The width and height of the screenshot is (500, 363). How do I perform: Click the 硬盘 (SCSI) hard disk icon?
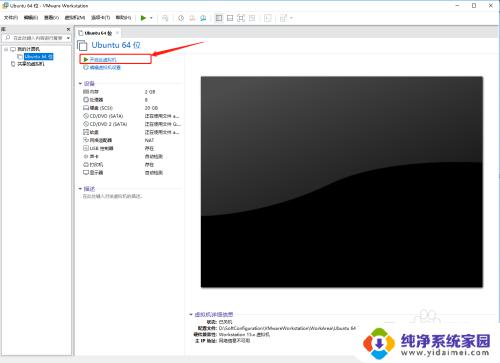pos(86,108)
